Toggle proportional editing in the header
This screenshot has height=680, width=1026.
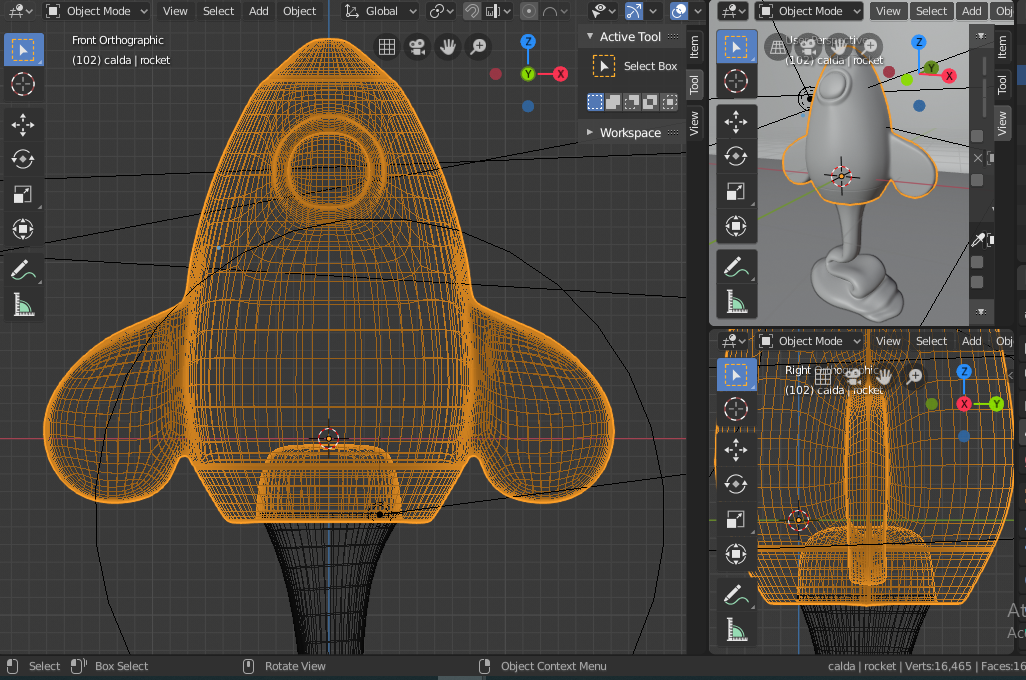(x=530, y=11)
